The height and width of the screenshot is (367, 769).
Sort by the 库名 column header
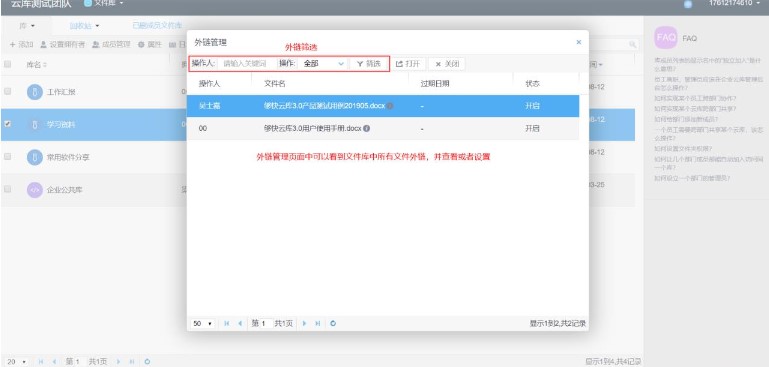36,65
